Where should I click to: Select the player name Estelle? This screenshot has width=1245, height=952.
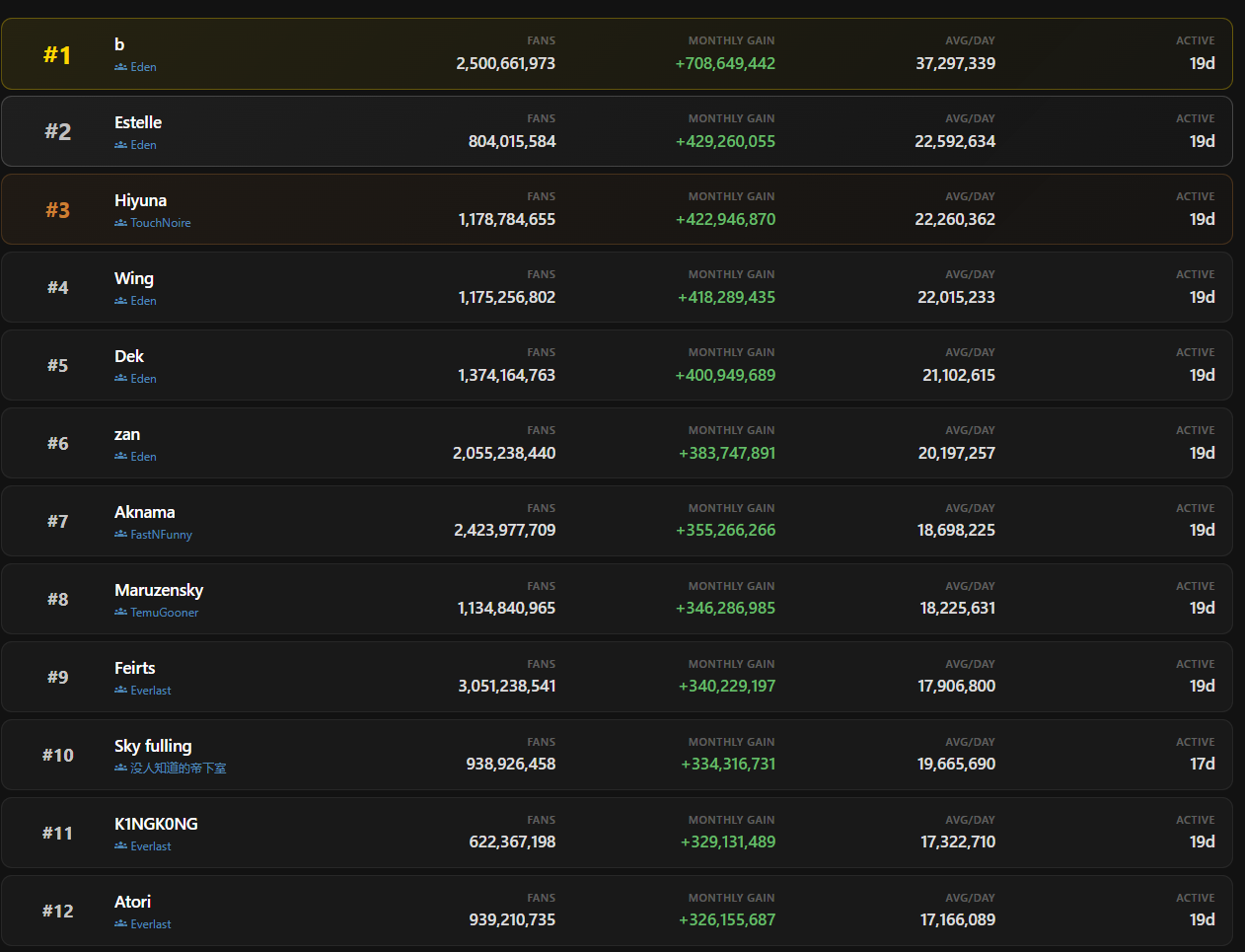pyautogui.click(x=138, y=122)
